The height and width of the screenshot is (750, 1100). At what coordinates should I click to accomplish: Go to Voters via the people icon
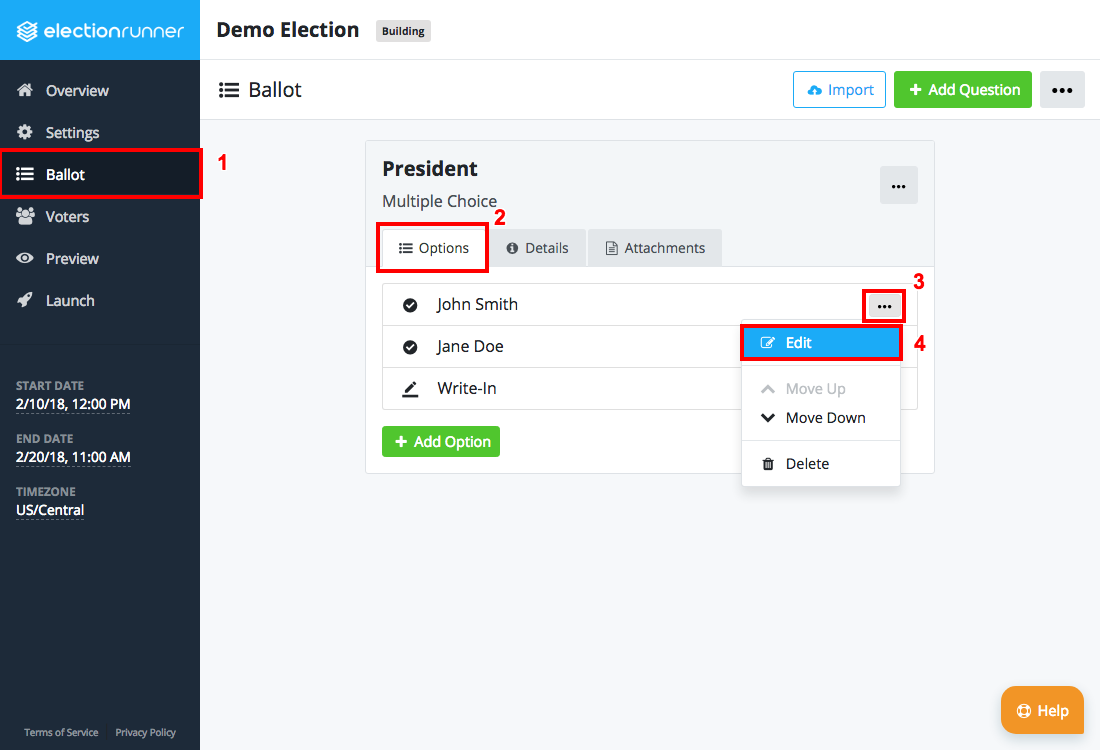25,216
